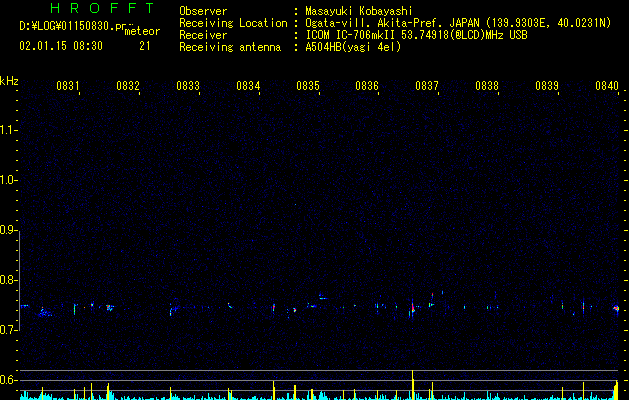Click the 0832 time marker
629x400 pixels.
click(128, 86)
